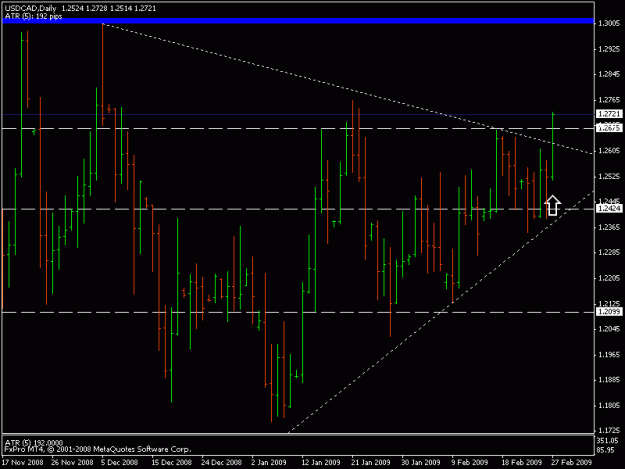
Task: Click the 5 Dec 2008 date label
Action: tap(120, 462)
